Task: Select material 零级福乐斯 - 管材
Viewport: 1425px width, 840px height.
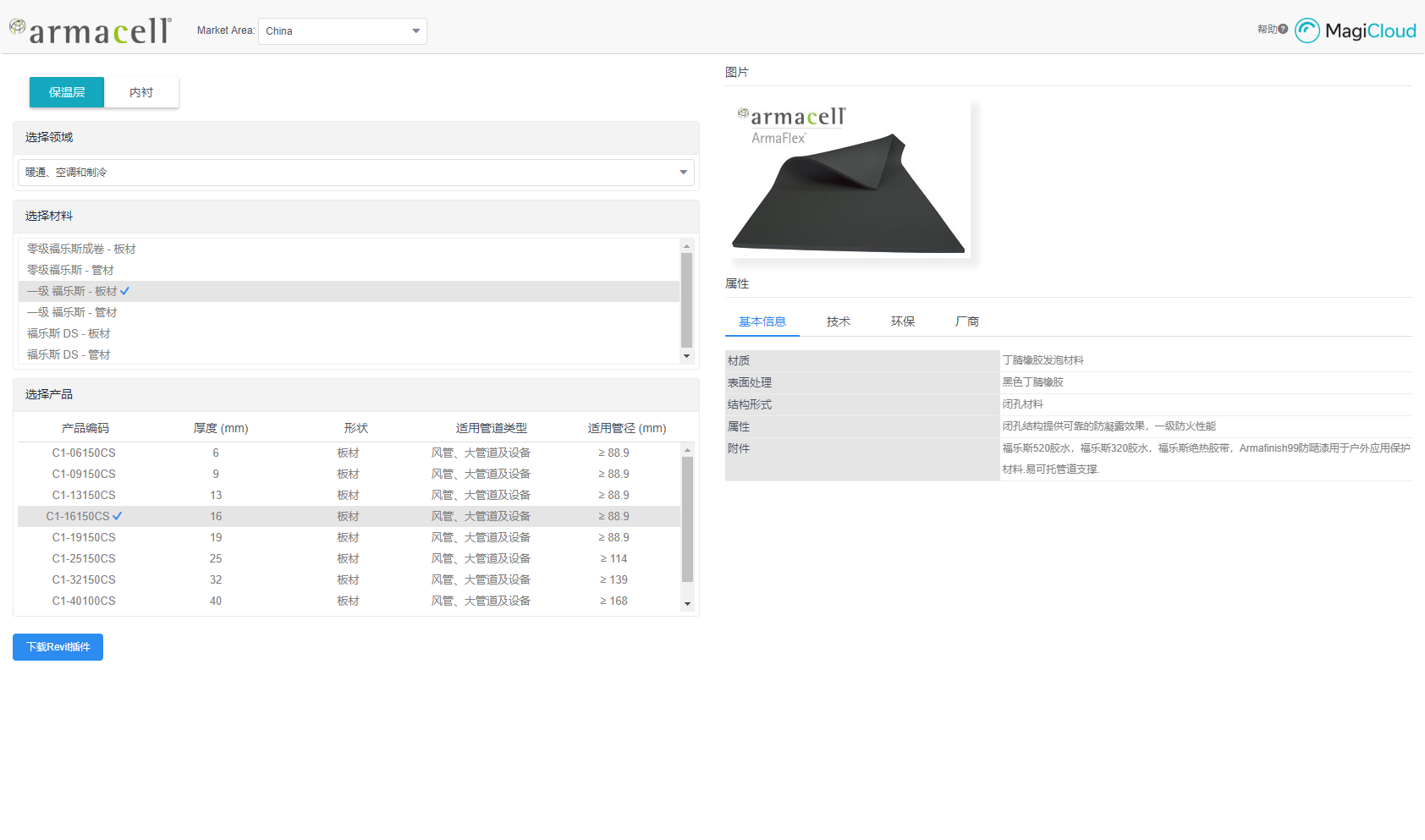Action: click(x=70, y=270)
